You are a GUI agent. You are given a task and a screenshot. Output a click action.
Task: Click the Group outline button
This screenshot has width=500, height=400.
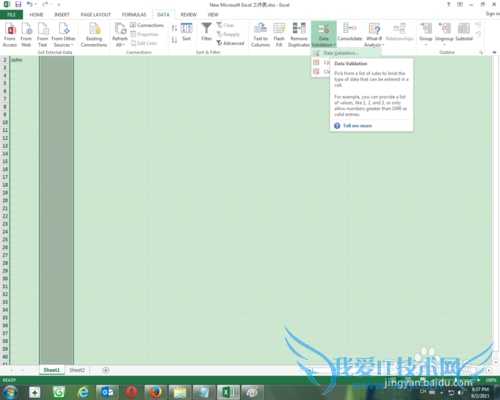click(426, 34)
